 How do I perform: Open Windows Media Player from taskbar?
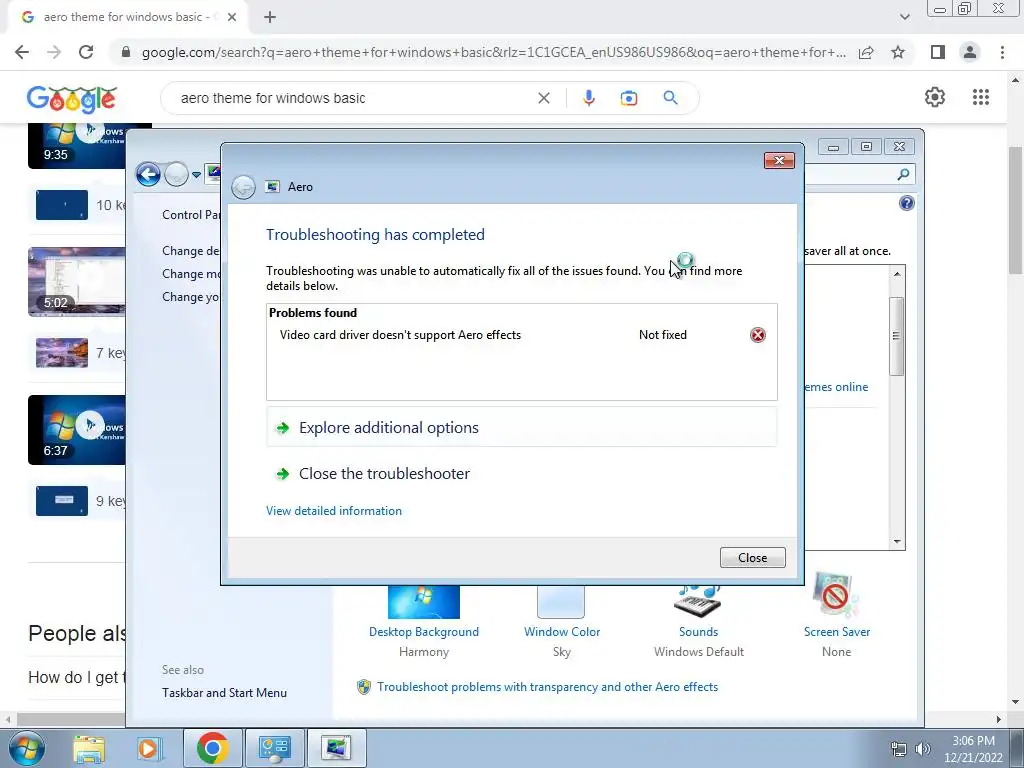coord(148,748)
